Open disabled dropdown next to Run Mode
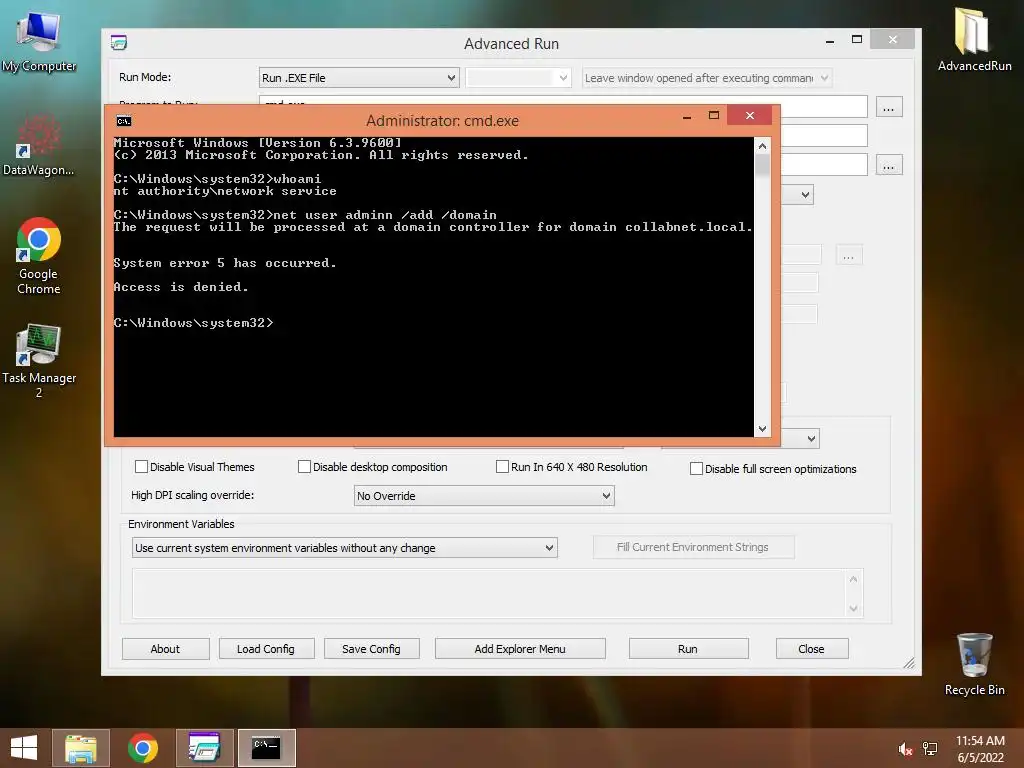Viewport: 1024px width, 768px height. (x=518, y=78)
